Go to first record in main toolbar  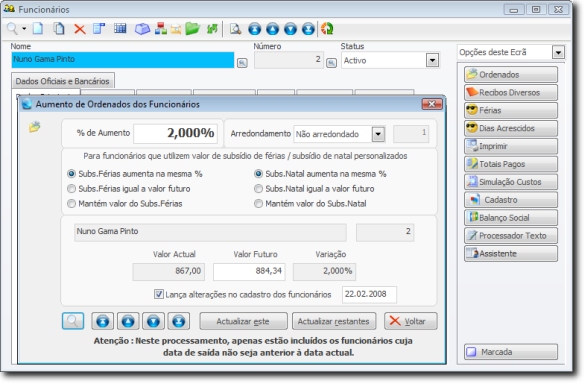point(255,29)
